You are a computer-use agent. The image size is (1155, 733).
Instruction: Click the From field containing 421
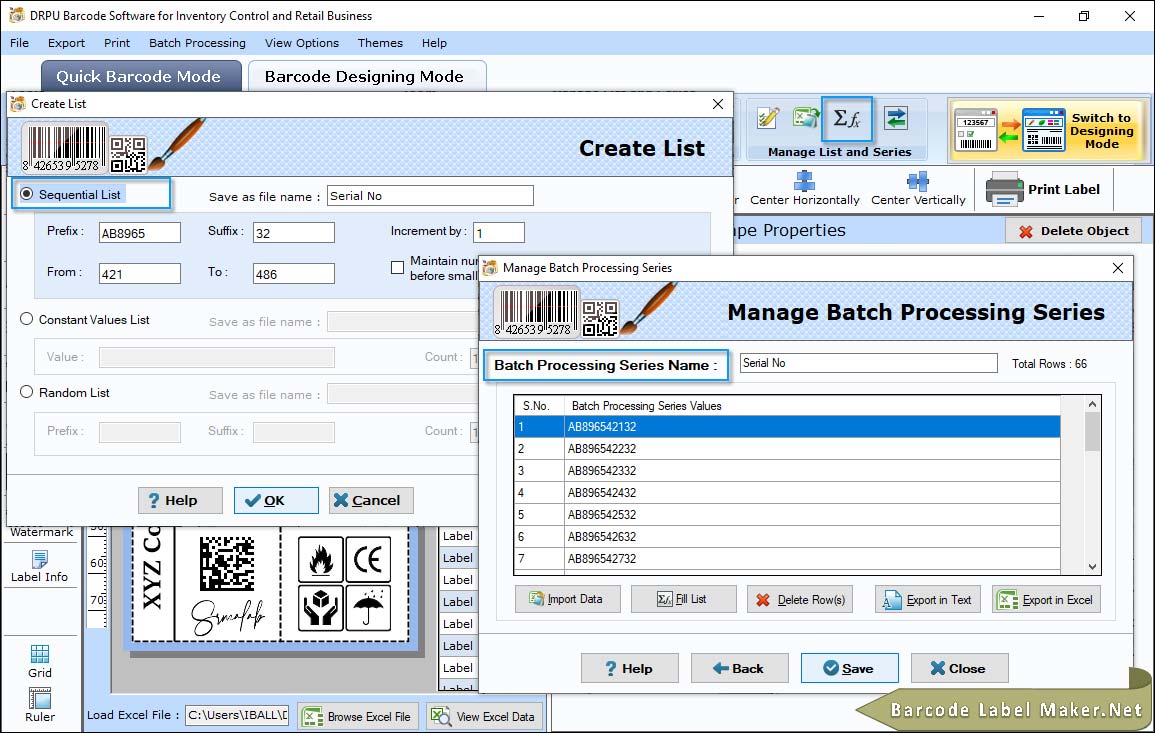tap(139, 274)
